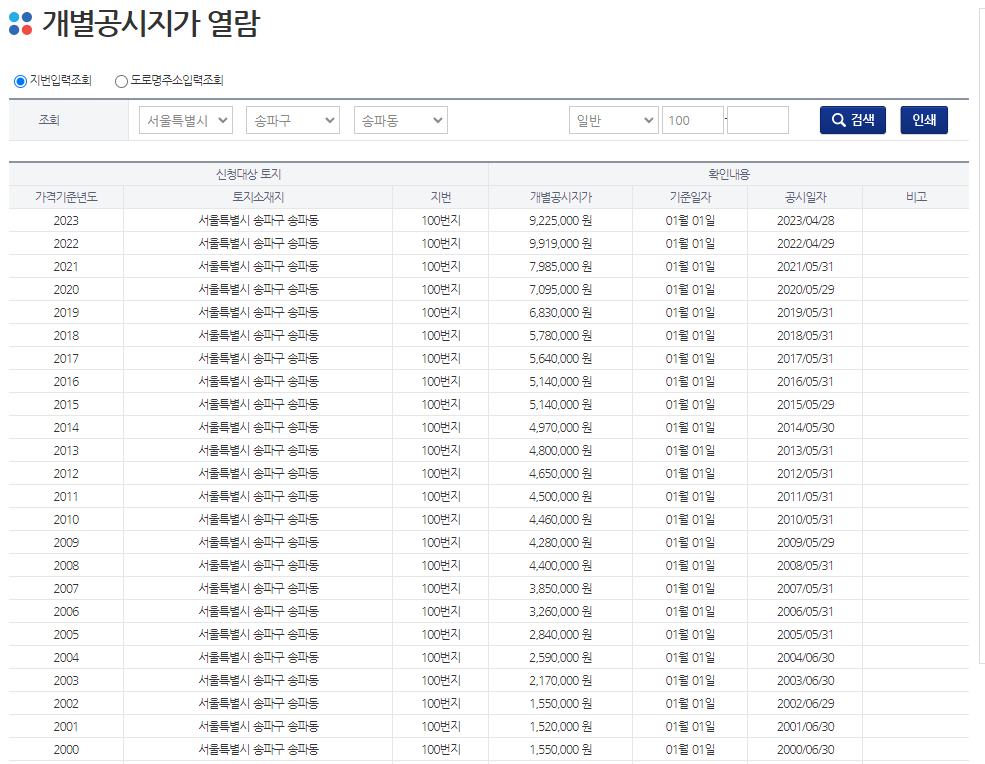Click the year 2023 cell

pyautogui.click(x=66, y=221)
